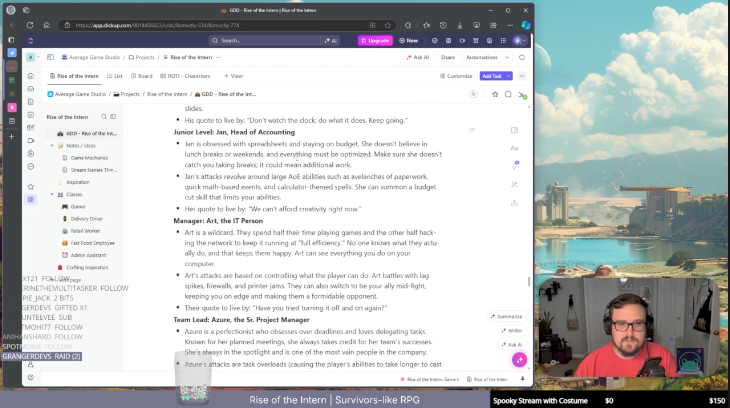Open the typography Aa settings icon
The width and height of the screenshot is (730, 408).
pos(514,148)
